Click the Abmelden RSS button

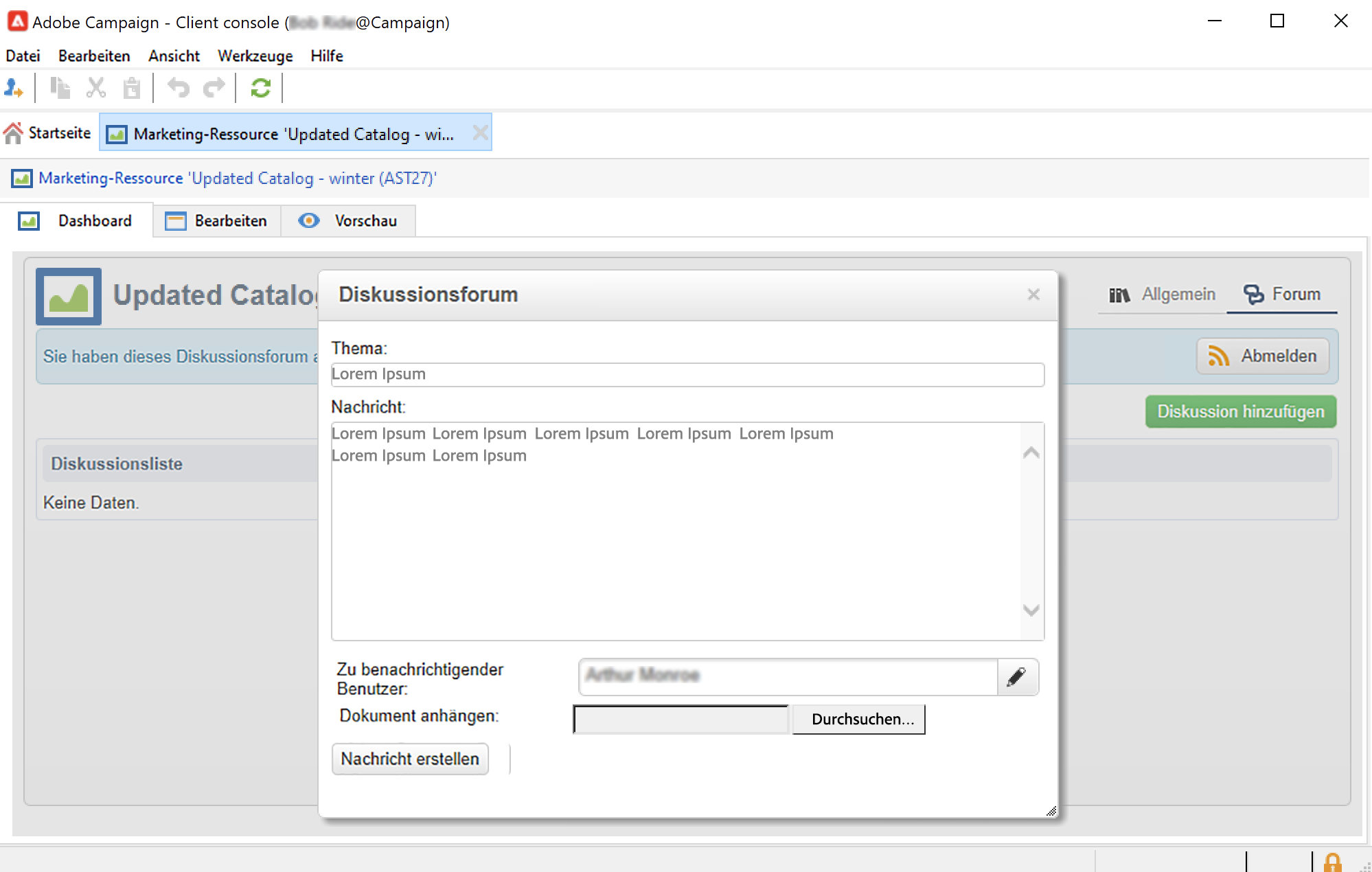(1262, 356)
